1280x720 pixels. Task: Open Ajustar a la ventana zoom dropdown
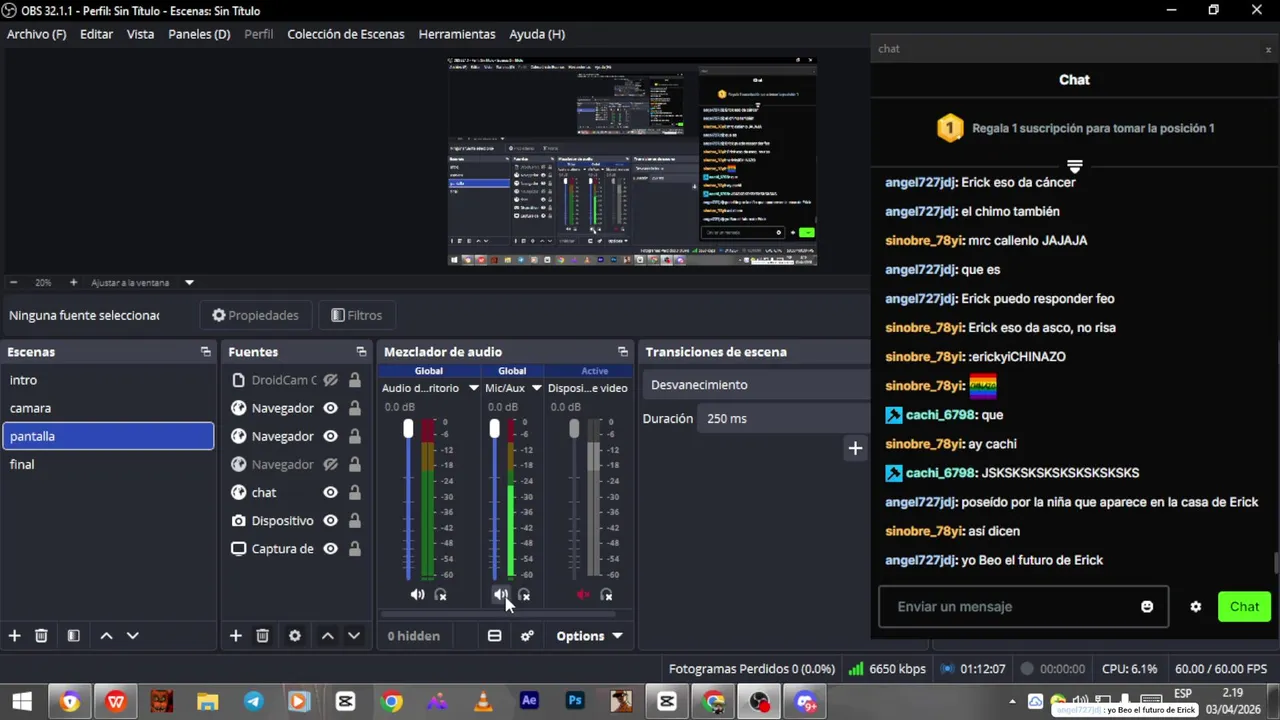189,283
